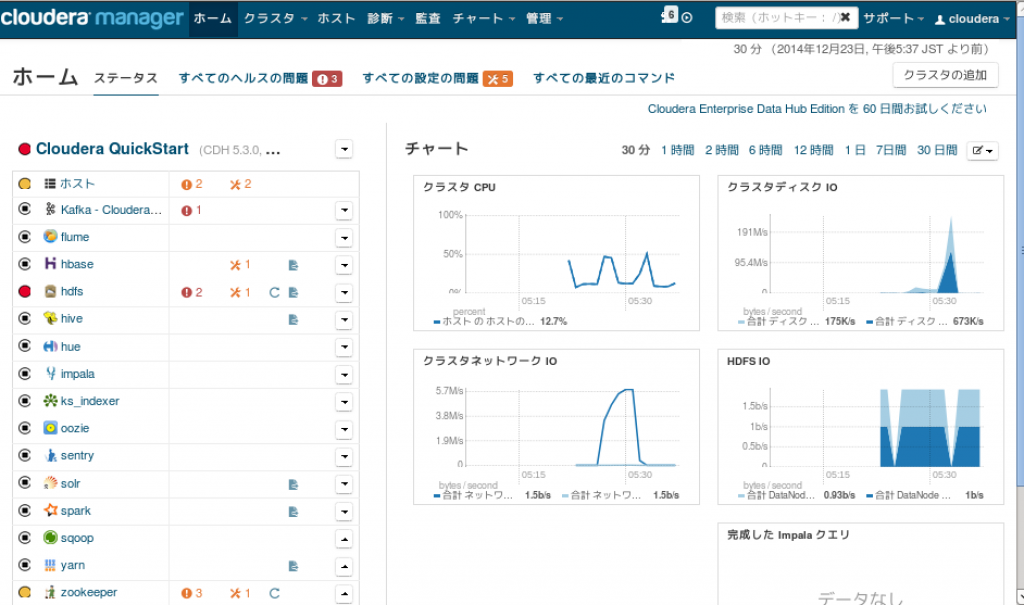The image size is (1024, 605).
Task: Open yarn service actions dropdown
Action: tap(345, 566)
